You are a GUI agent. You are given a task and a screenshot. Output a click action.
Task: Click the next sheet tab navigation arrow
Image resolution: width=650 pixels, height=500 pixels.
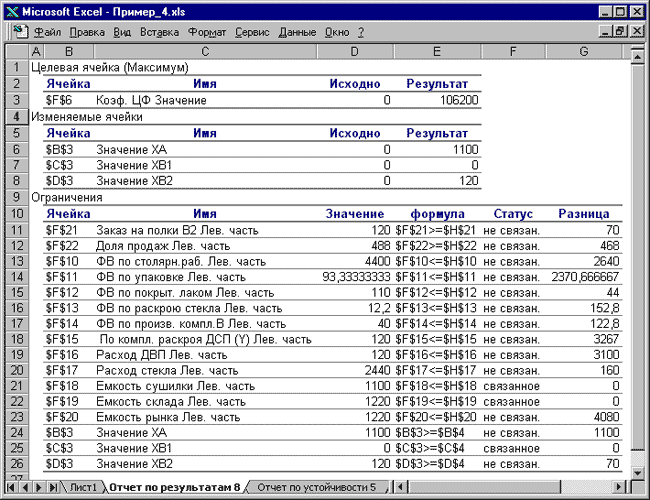[x=38, y=487]
